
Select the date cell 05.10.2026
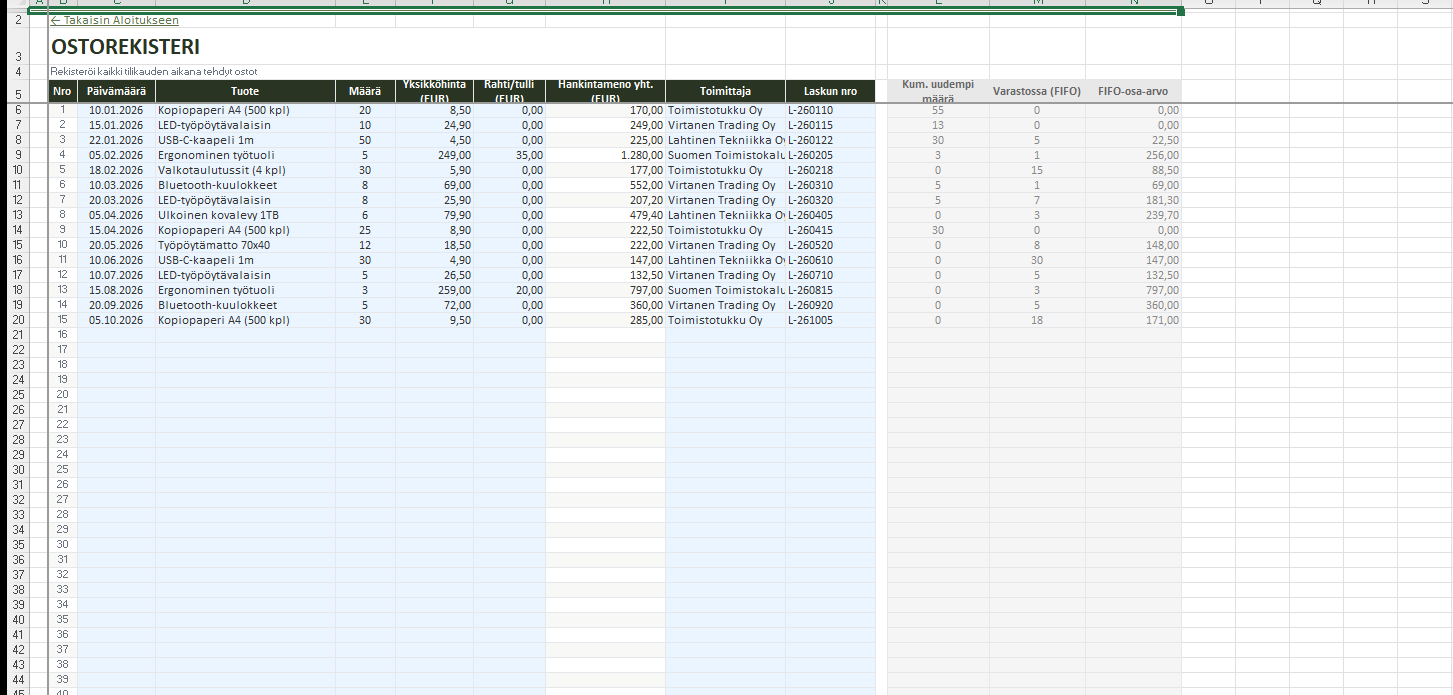point(116,320)
